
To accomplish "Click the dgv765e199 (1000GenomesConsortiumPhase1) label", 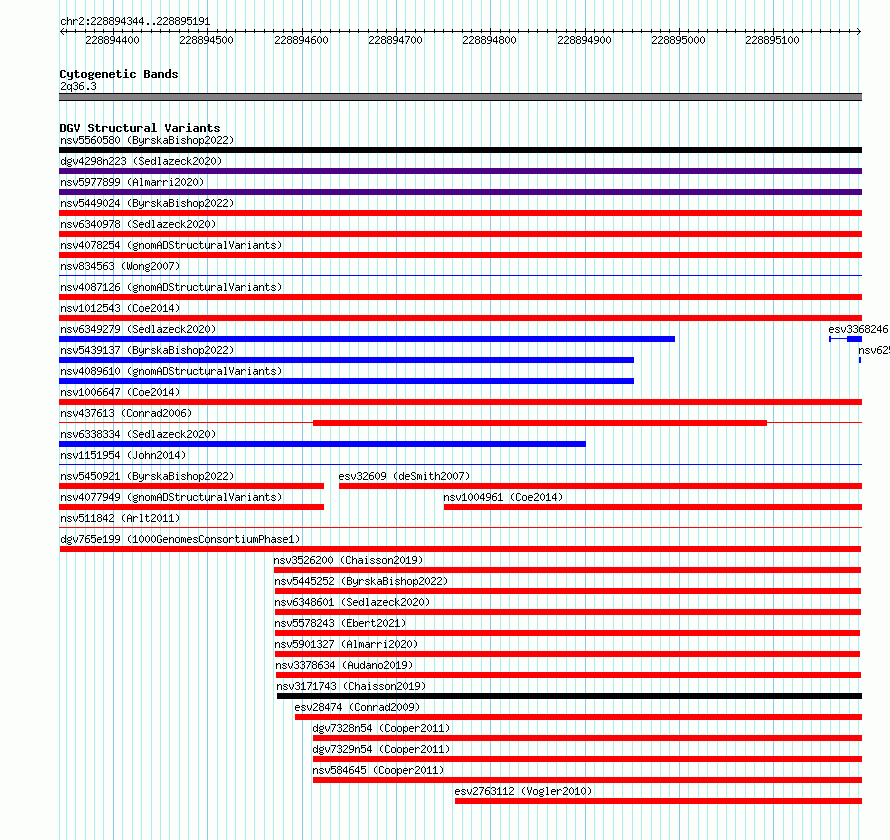I will [180, 539].
